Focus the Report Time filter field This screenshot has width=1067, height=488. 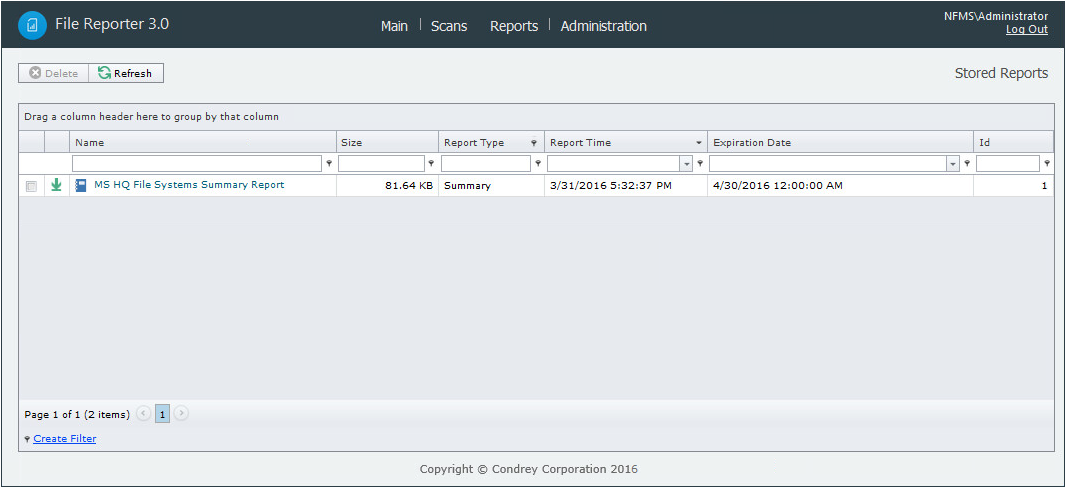pyautogui.click(x=614, y=163)
